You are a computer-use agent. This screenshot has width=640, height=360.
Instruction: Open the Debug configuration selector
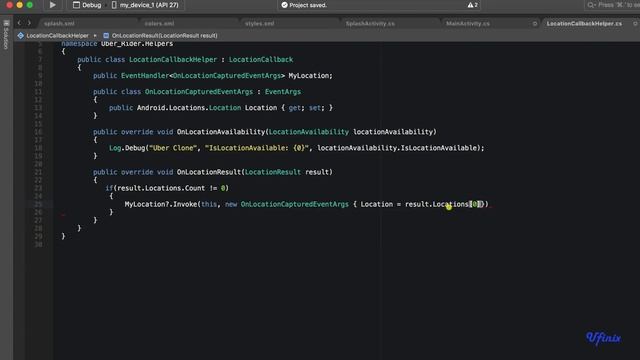[x=87, y=5]
